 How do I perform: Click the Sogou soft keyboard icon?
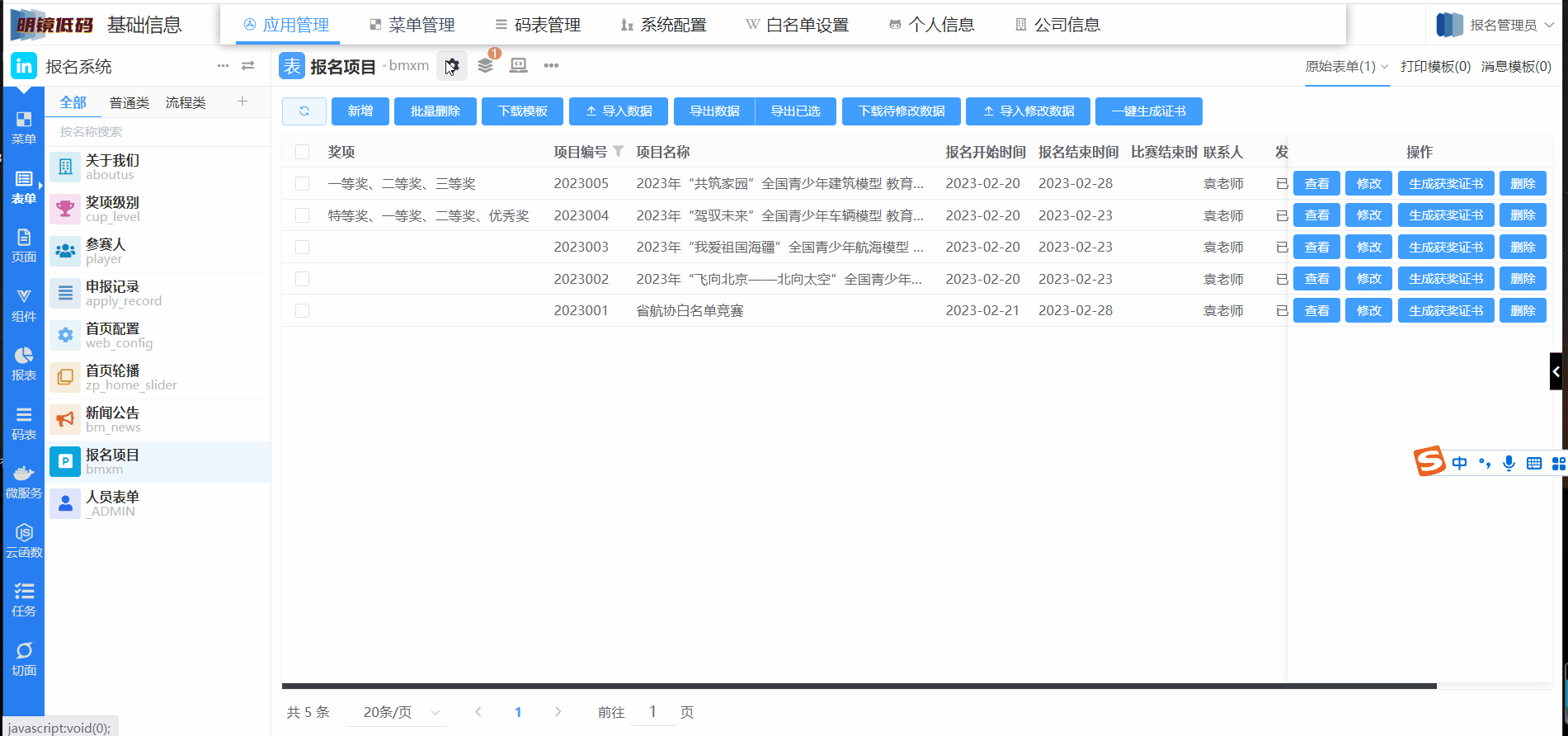[x=1533, y=463]
